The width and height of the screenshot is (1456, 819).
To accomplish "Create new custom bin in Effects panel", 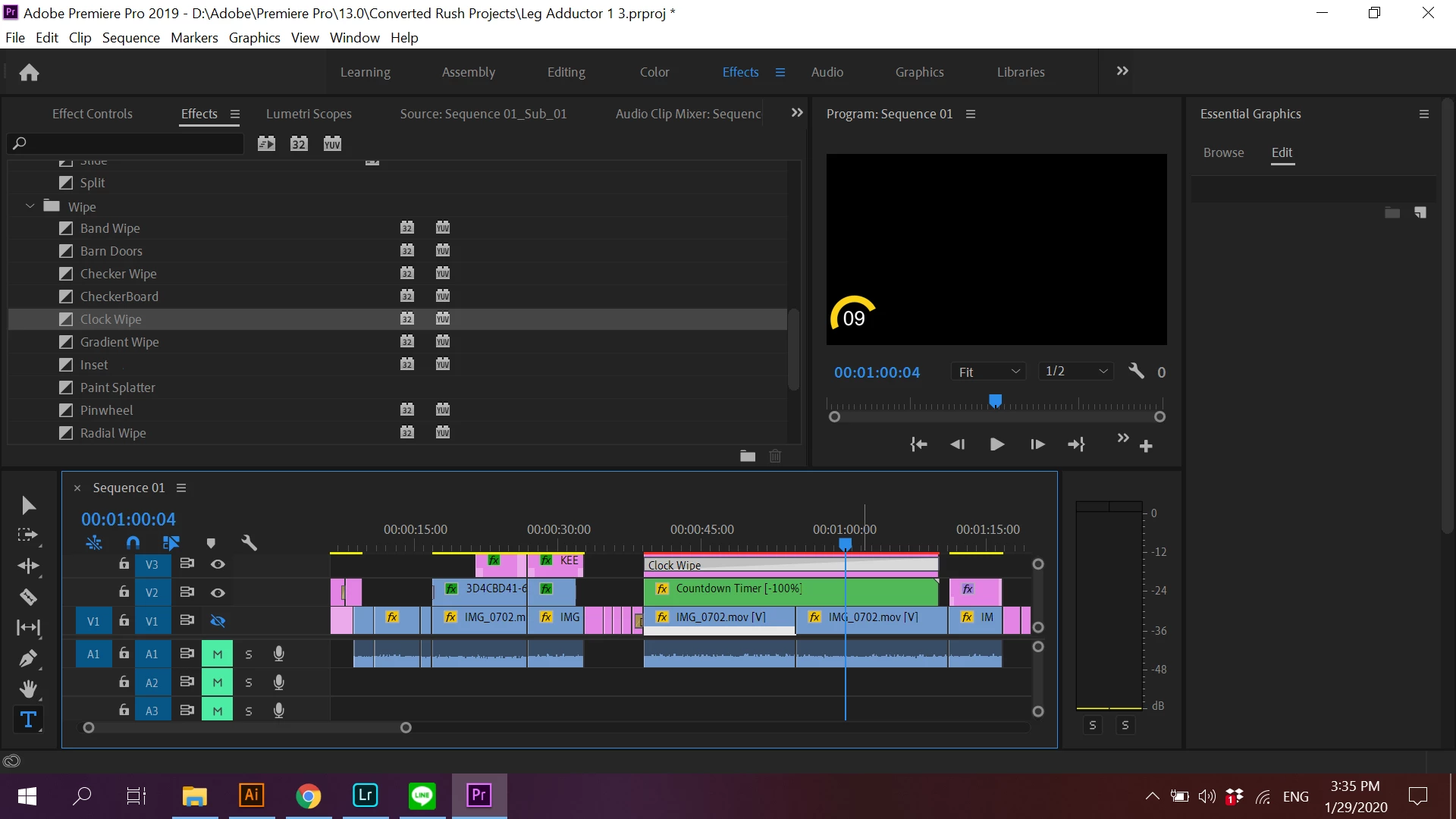I will tap(748, 456).
